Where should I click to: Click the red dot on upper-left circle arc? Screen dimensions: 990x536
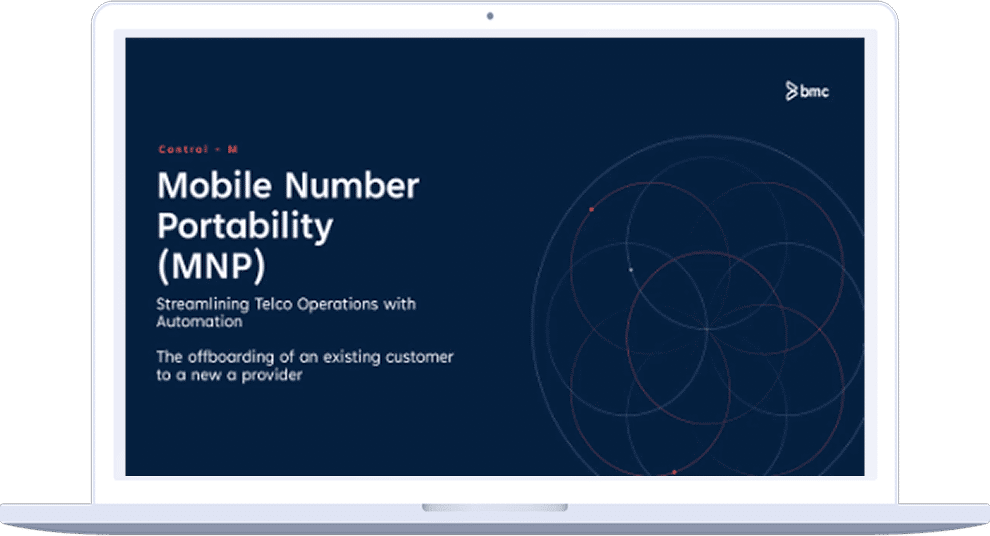point(591,209)
